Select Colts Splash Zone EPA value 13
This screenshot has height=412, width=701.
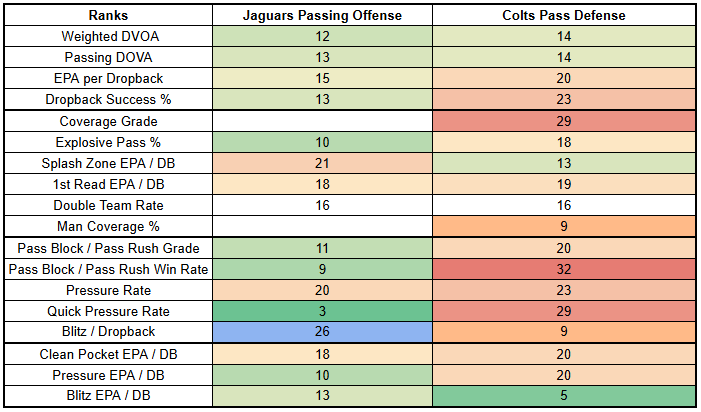562,163
